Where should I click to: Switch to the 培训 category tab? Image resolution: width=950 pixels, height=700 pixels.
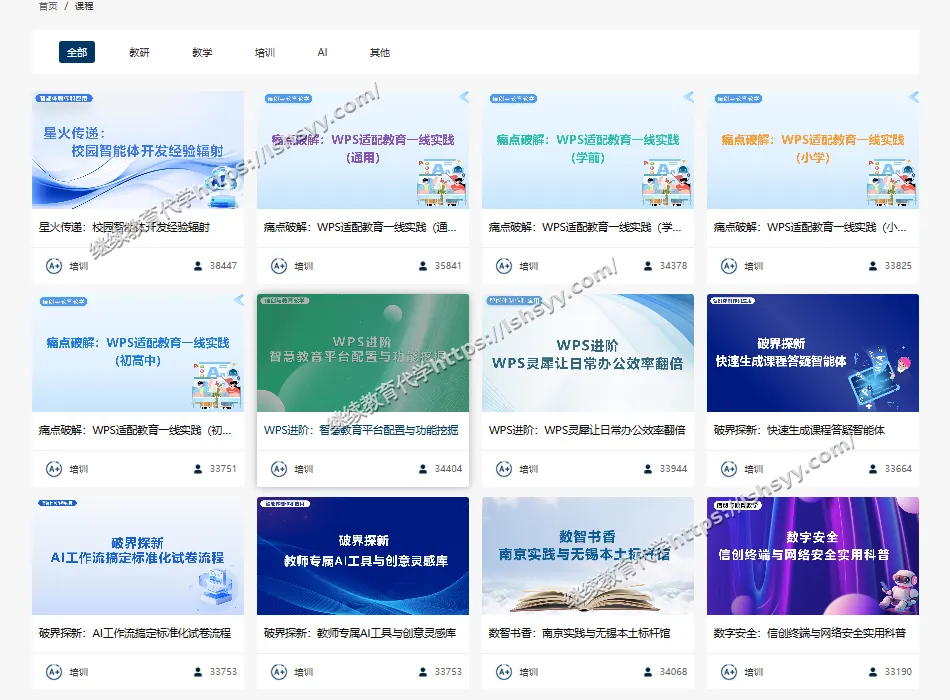[x=265, y=53]
